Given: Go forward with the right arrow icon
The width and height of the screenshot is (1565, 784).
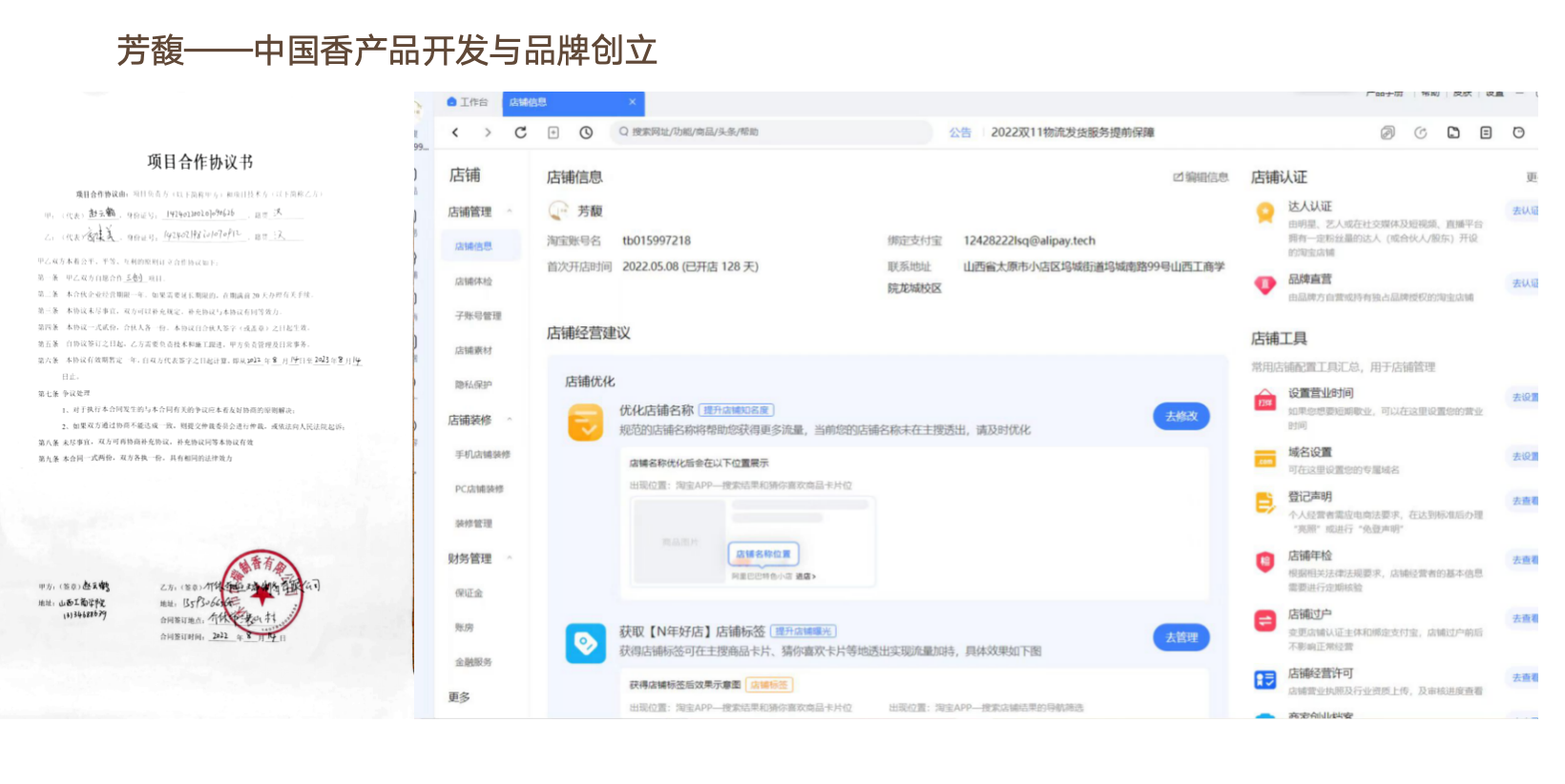Looking at the screenshot, I should (488, 133).
